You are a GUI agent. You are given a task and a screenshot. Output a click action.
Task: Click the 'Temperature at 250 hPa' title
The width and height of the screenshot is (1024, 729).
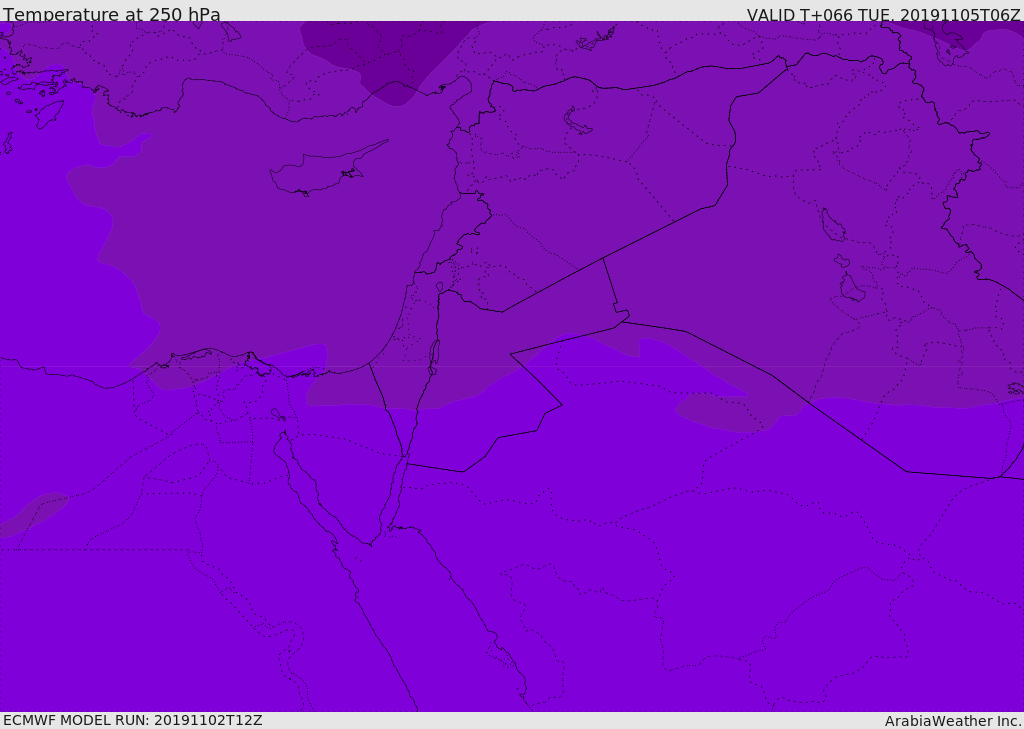coord(112,14)
